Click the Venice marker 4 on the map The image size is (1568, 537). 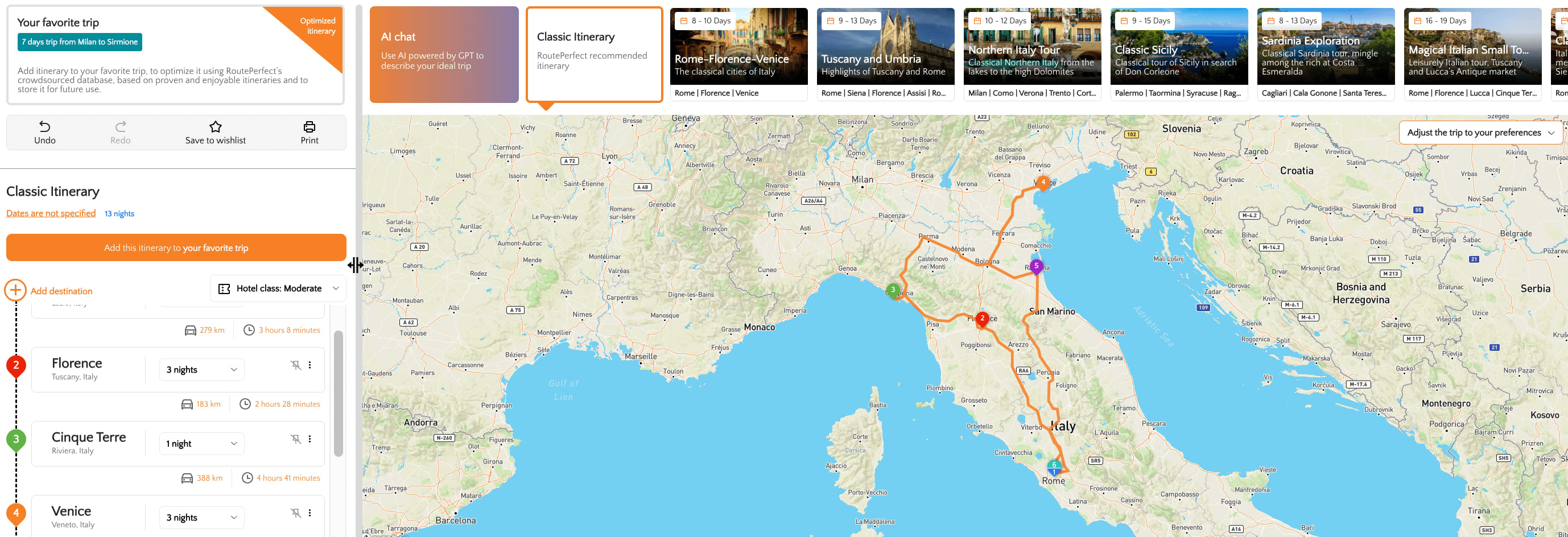pyautogui.click(x=1043, y=182)
